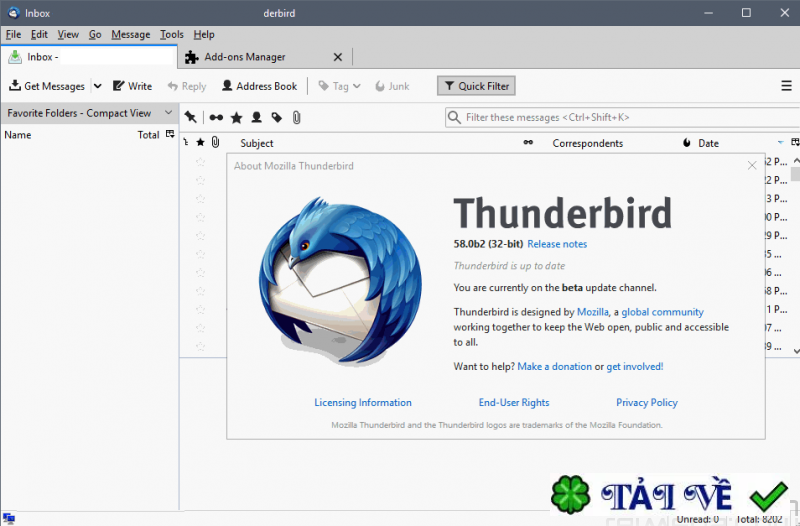Open the global community link
This screenshot has height=526, width=800.
point(662,312)
